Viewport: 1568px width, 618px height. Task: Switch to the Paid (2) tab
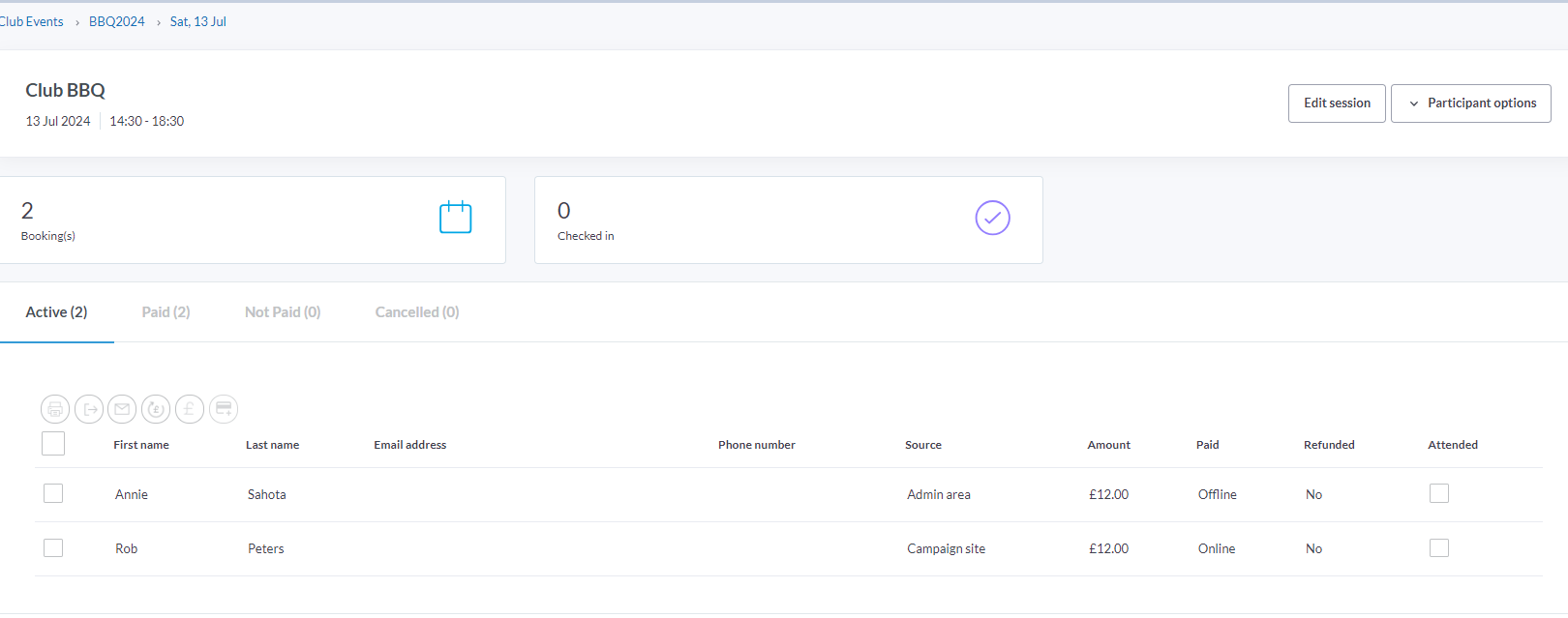click(x=166, y=312)
